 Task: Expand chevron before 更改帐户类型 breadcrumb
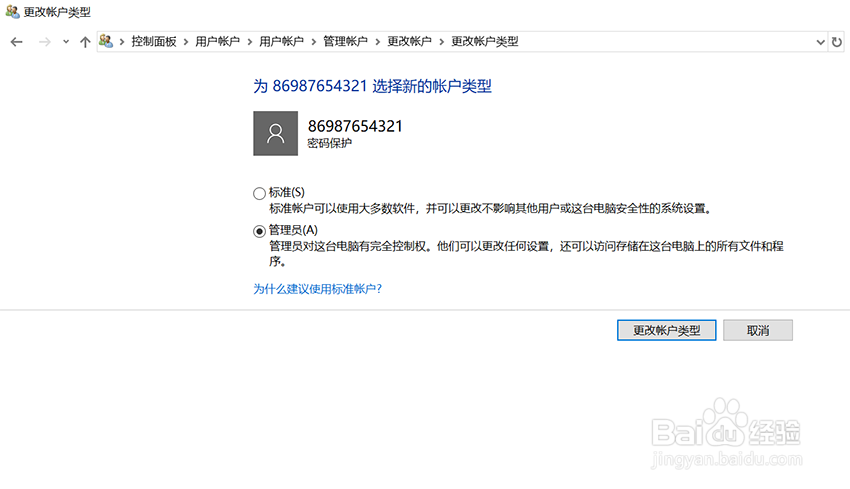pyautogui.click(x=441, y=42)
